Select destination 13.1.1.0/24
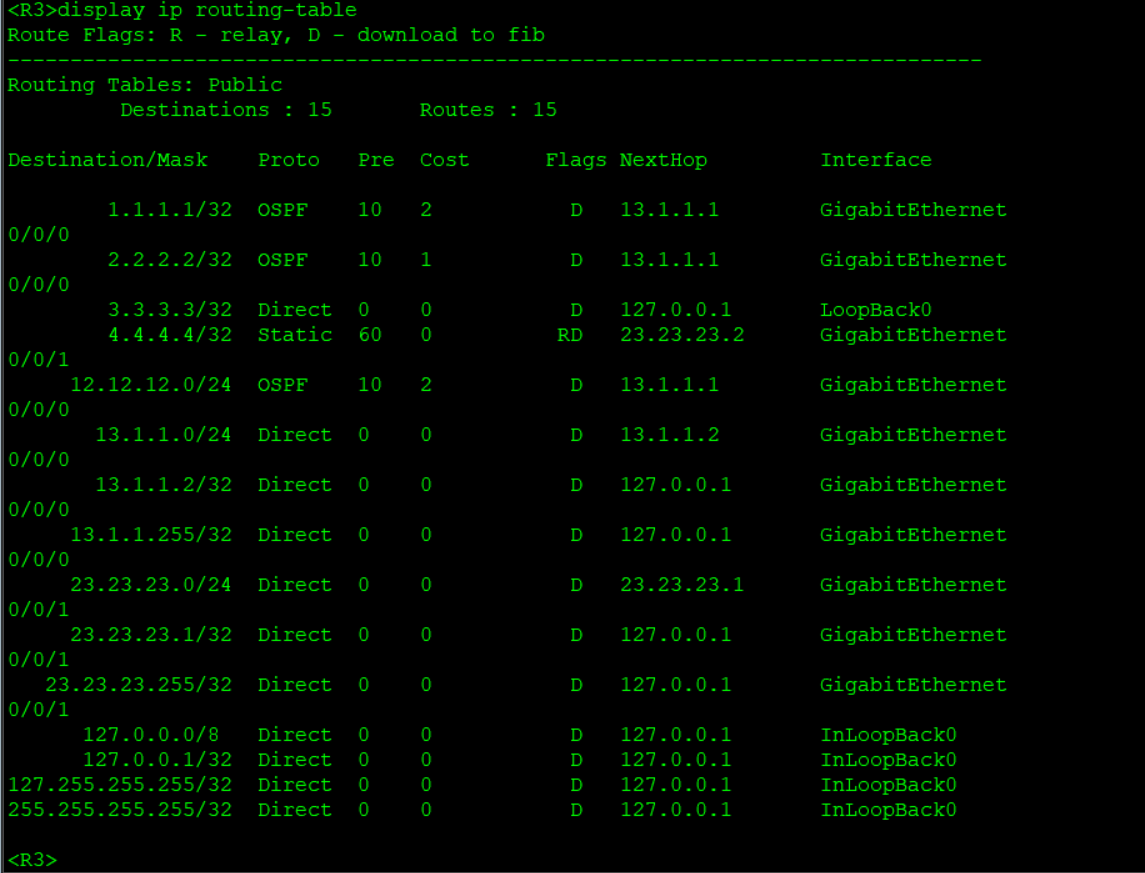Screen dimensions: 1145x873 (x=163, y=435)
